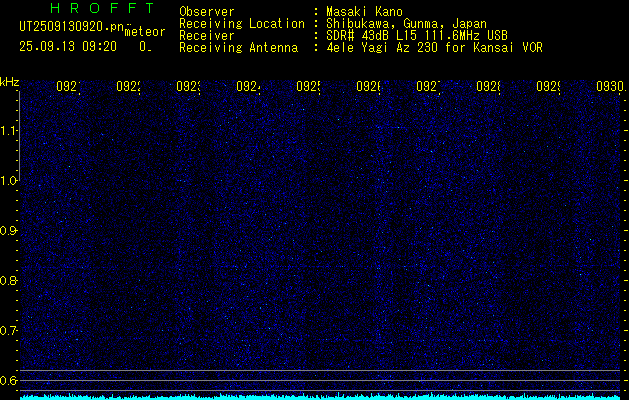
Task: Click the 0.8 kHz frequency label
Action: [9, 280]
